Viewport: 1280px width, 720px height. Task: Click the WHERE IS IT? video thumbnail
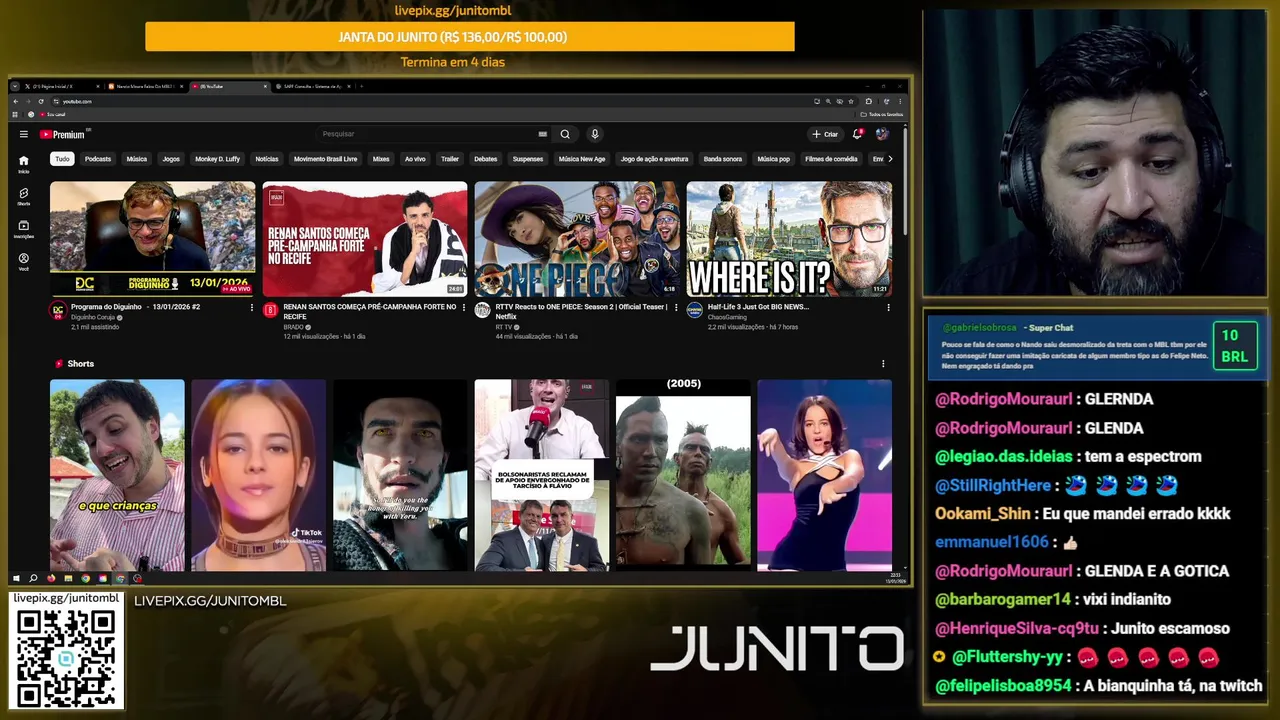coord(789,239)
